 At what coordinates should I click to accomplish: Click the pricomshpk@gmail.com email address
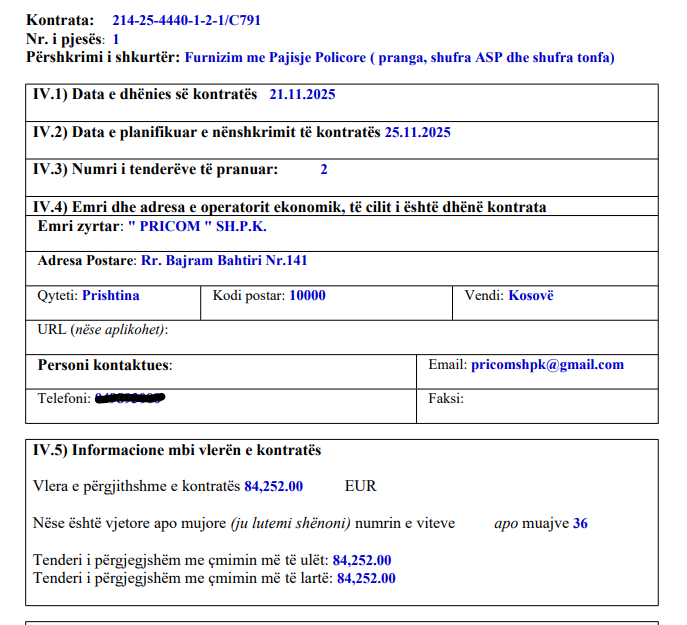coord(546,365)
